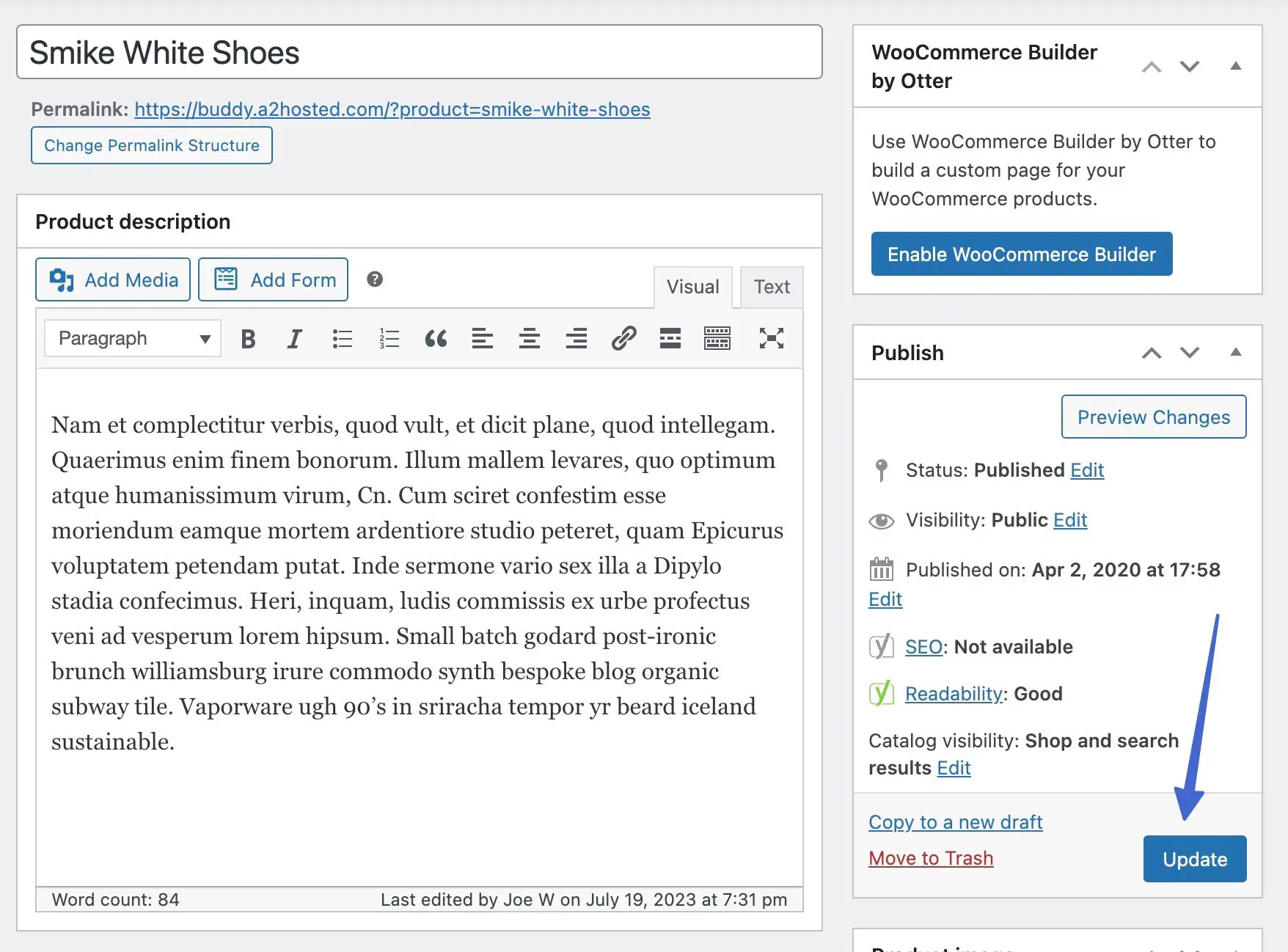Edit the Public visibility setting

coord(1070,520)
